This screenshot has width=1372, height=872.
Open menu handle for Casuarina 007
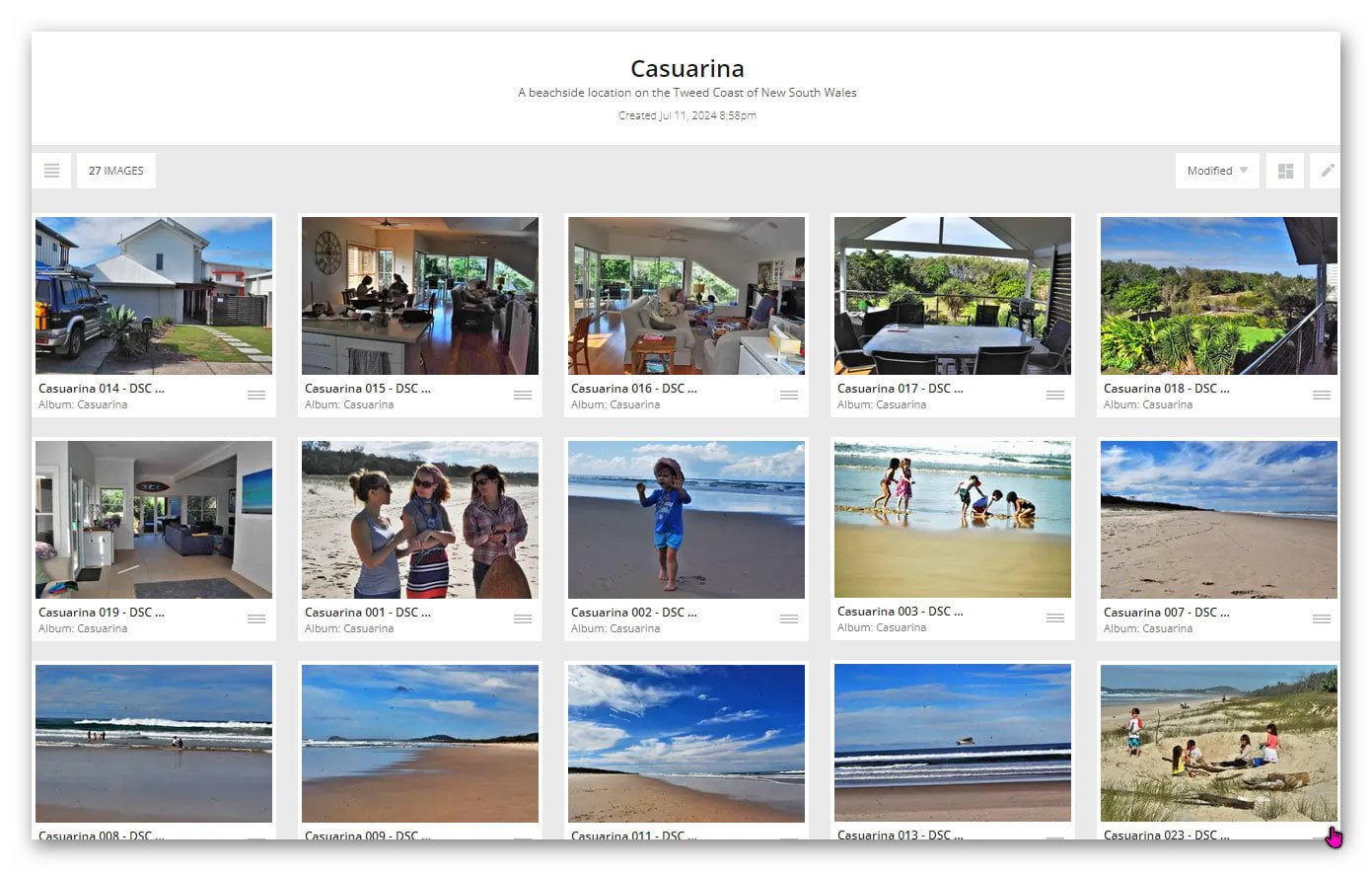pos(1322,618)
